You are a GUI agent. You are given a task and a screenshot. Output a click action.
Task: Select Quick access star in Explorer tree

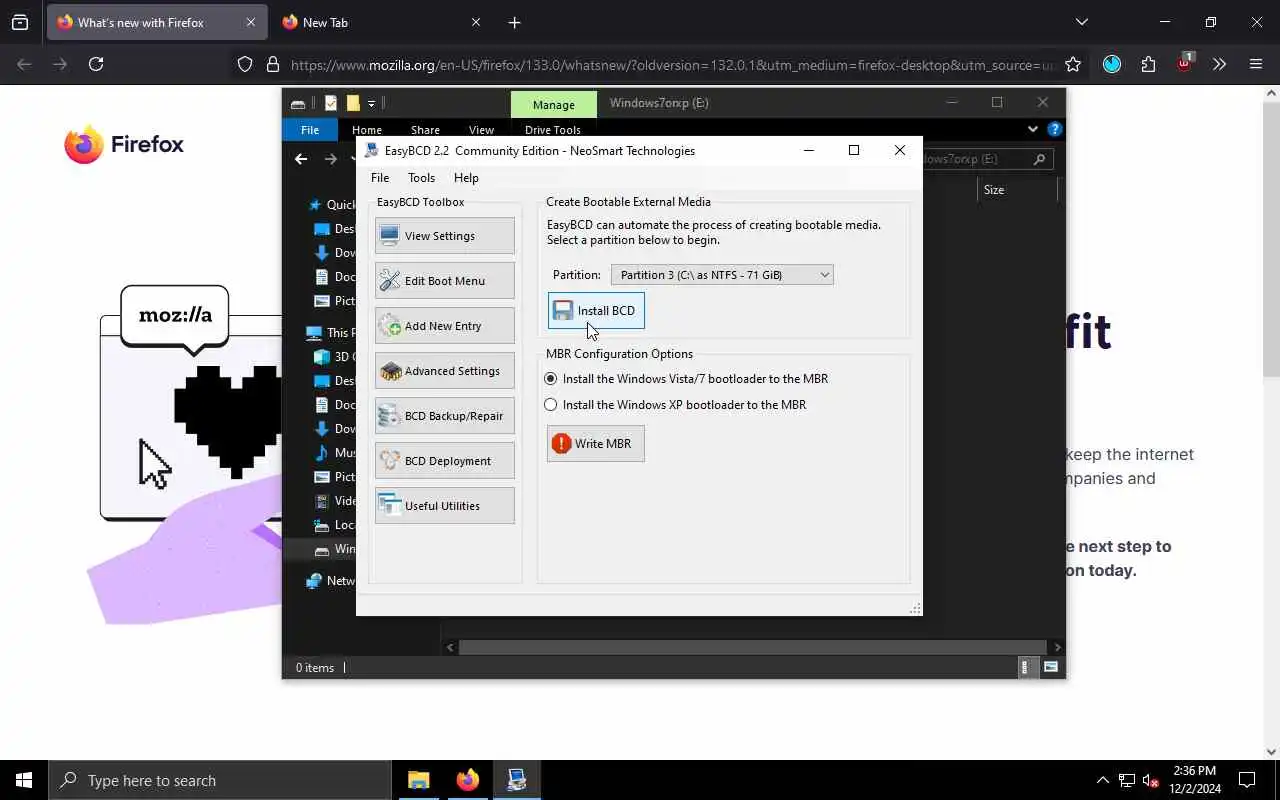(315, 205)
